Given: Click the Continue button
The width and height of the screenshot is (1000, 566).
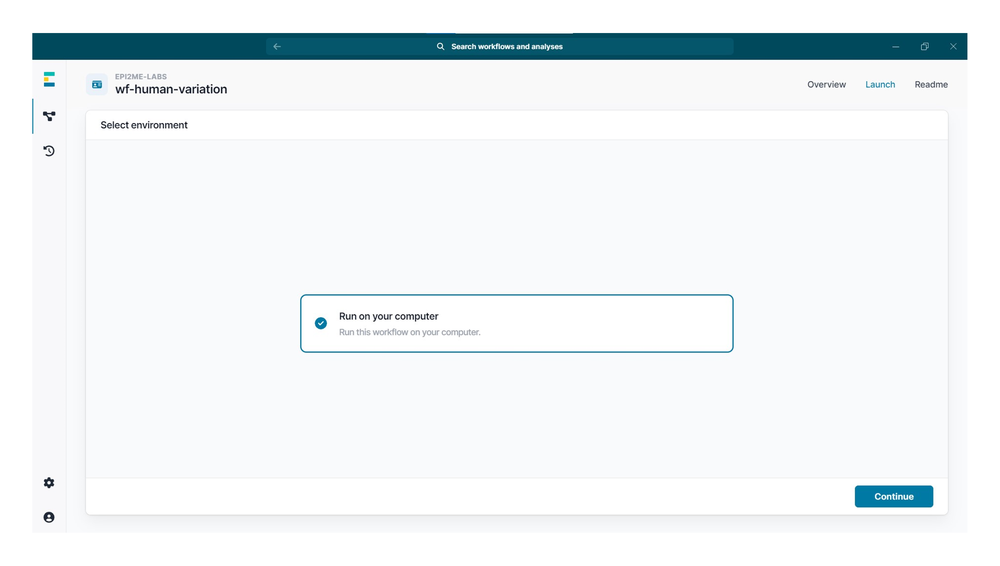Looking at the screenshot, I should coord(893,496).
